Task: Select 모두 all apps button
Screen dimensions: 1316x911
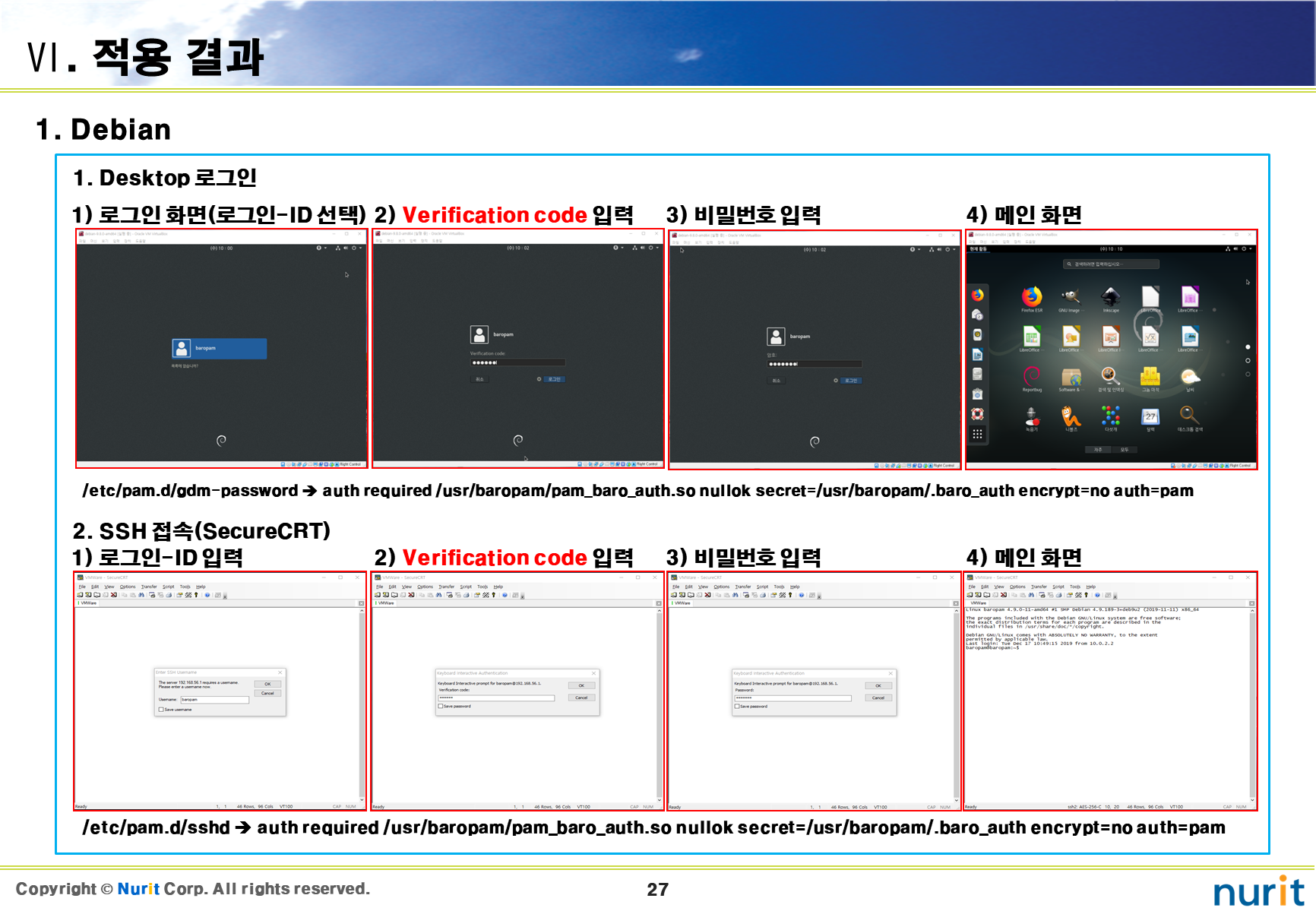Action: point(1125,450)
